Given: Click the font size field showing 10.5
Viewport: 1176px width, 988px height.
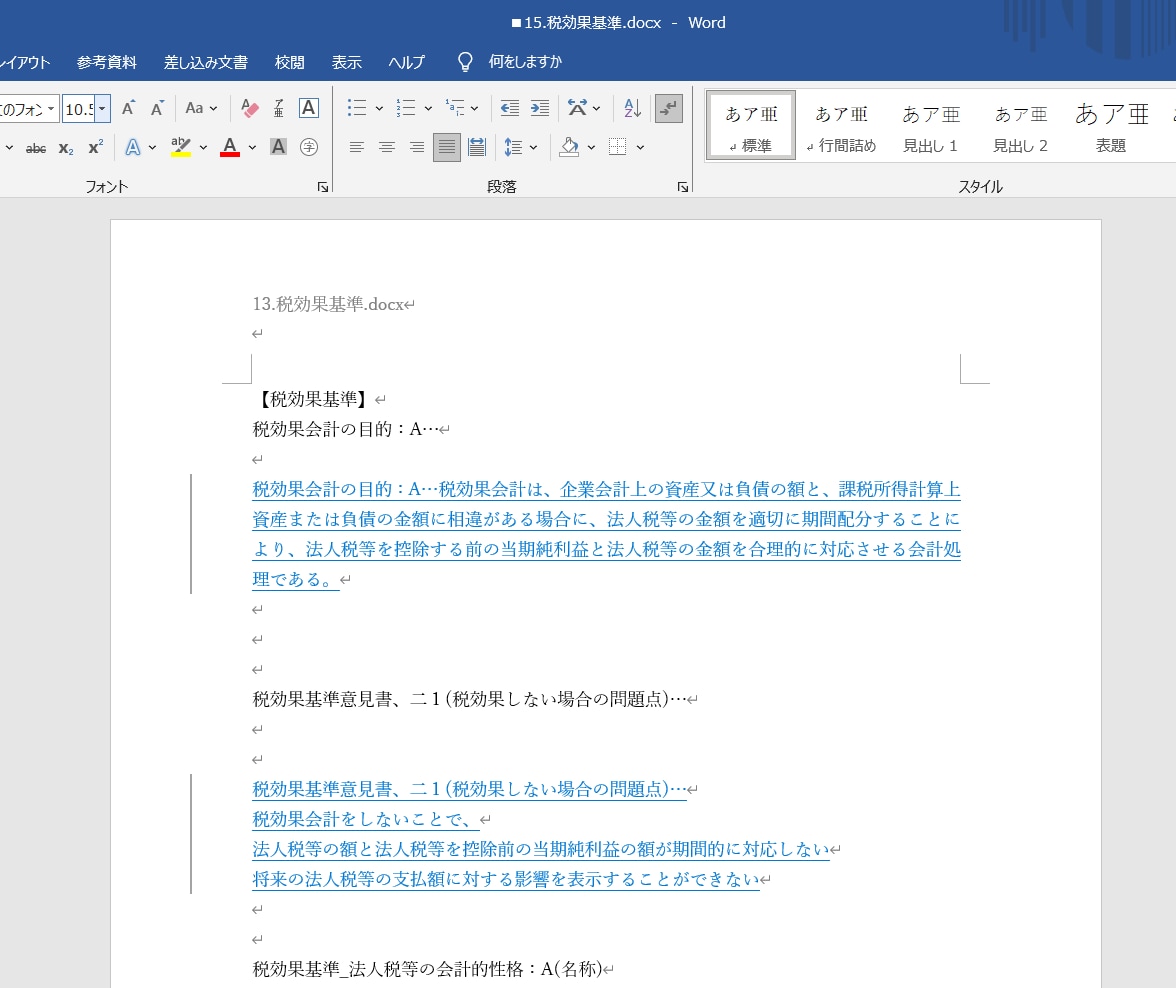Looking at the screenshot, I should tap(79, 110).
